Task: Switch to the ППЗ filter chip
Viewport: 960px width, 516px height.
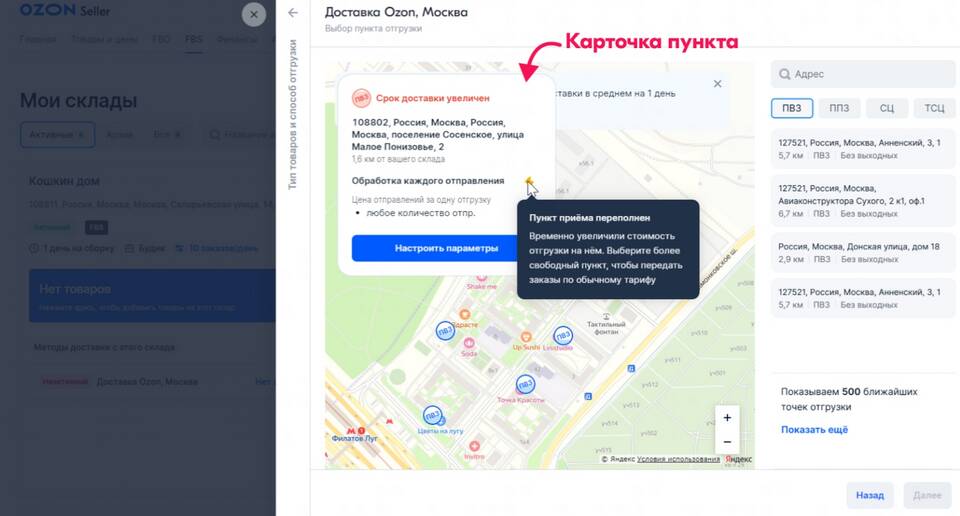Action: tap(839, 108)
